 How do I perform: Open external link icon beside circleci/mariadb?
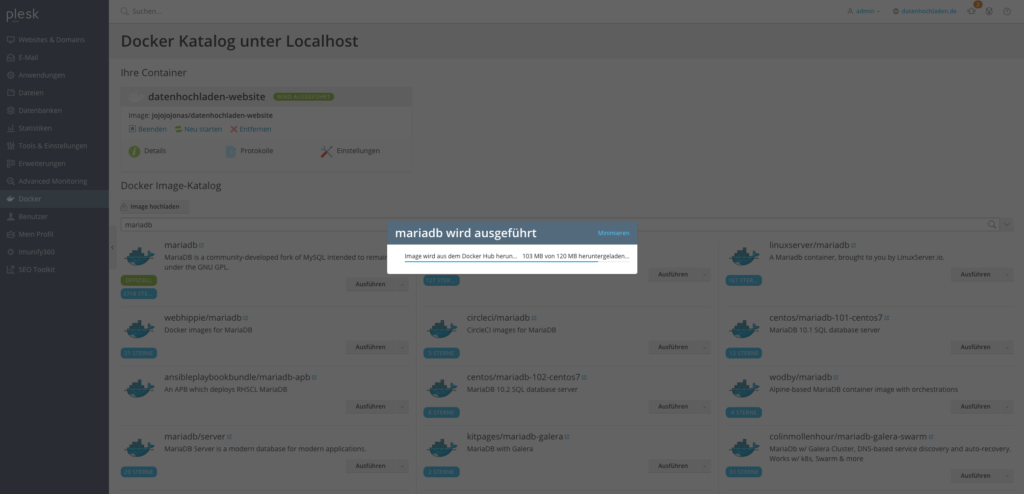point(534,318)
